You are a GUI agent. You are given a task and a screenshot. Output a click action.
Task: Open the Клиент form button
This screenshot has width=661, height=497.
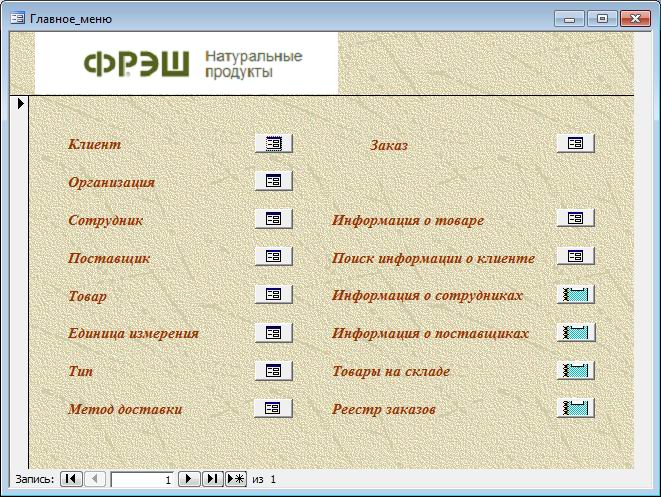pos(273,144)
